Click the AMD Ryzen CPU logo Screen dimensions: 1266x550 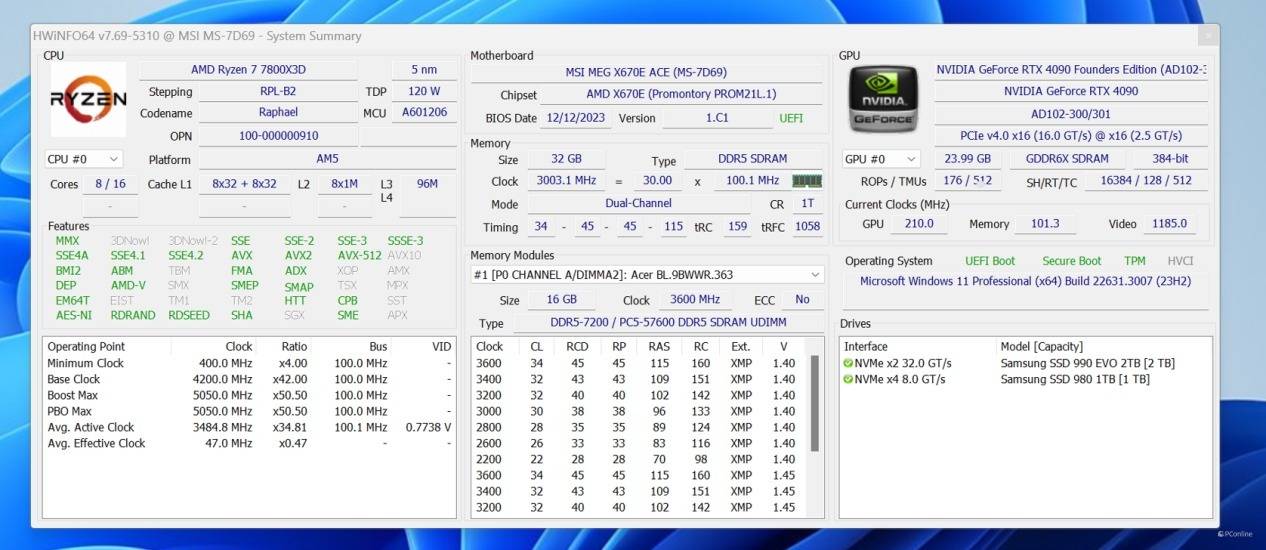(88, 99)
